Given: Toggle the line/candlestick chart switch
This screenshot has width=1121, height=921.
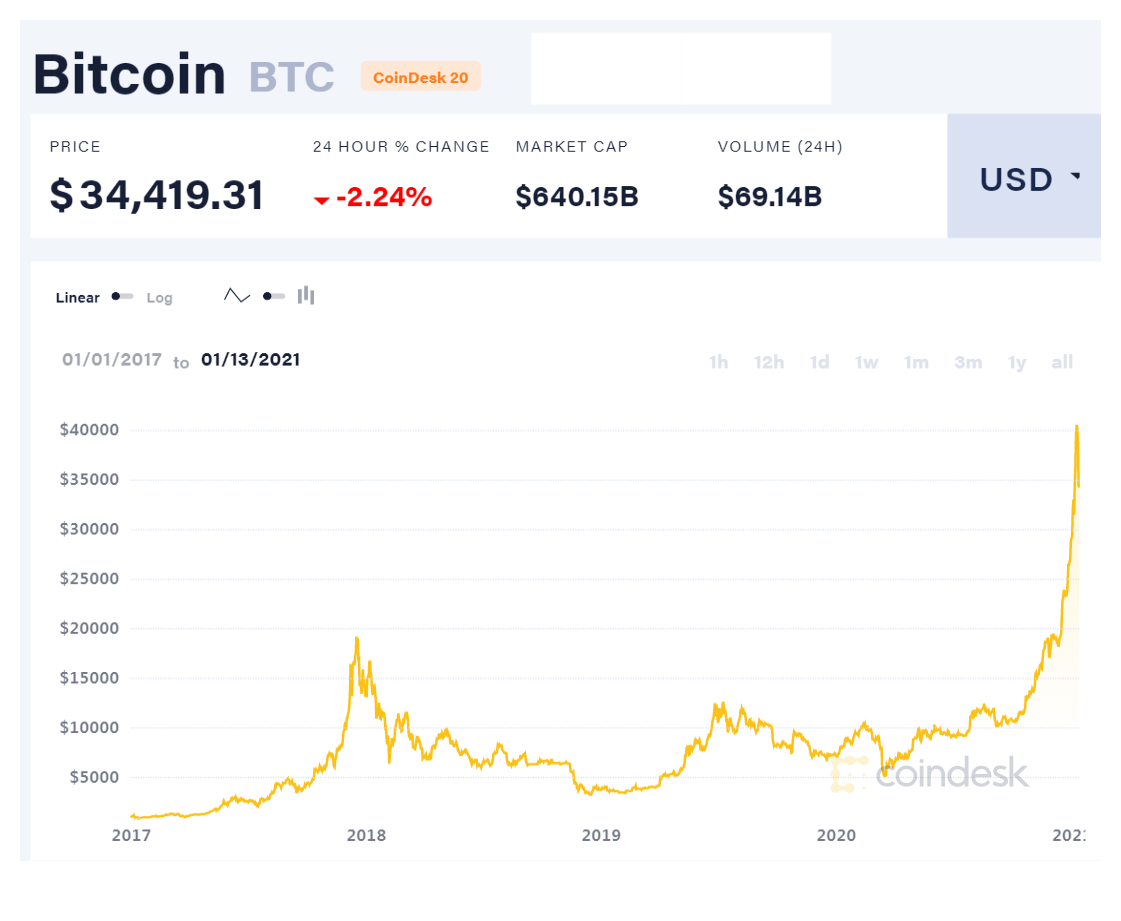Looking at the screenshot, I should click(273, 296).
